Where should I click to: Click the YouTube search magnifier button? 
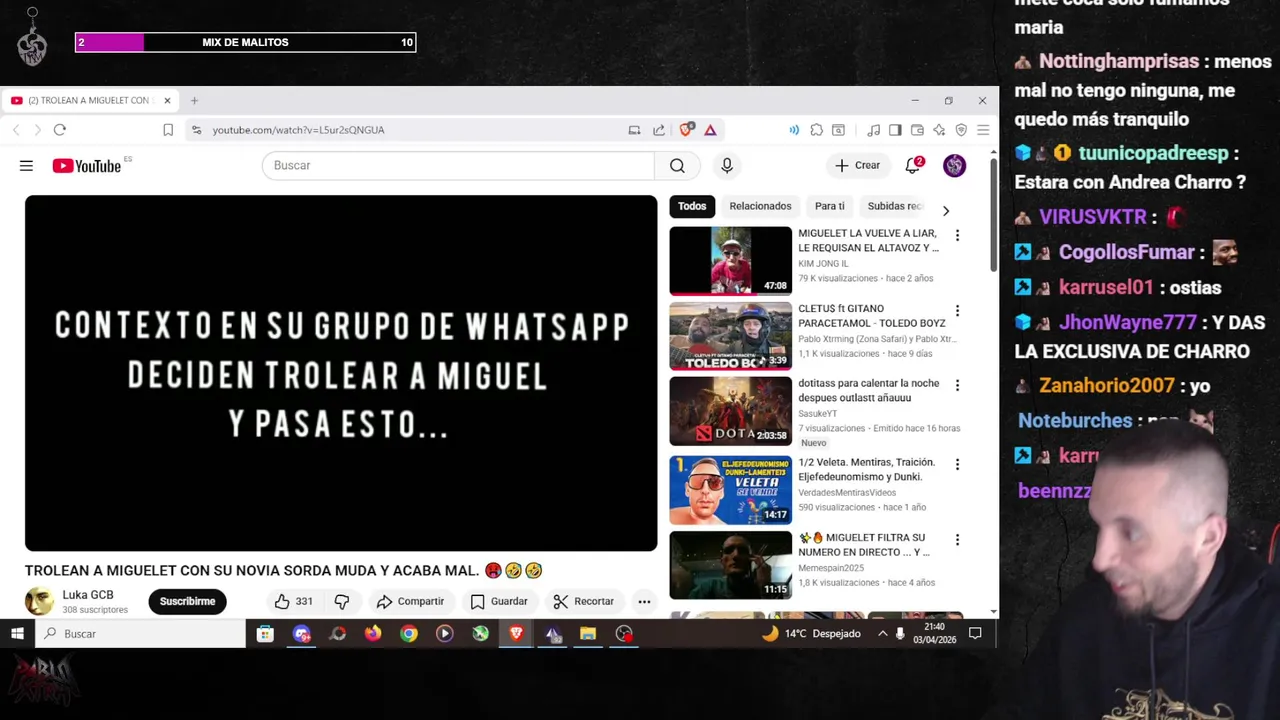pyautogui.click(x=677, y=166)
